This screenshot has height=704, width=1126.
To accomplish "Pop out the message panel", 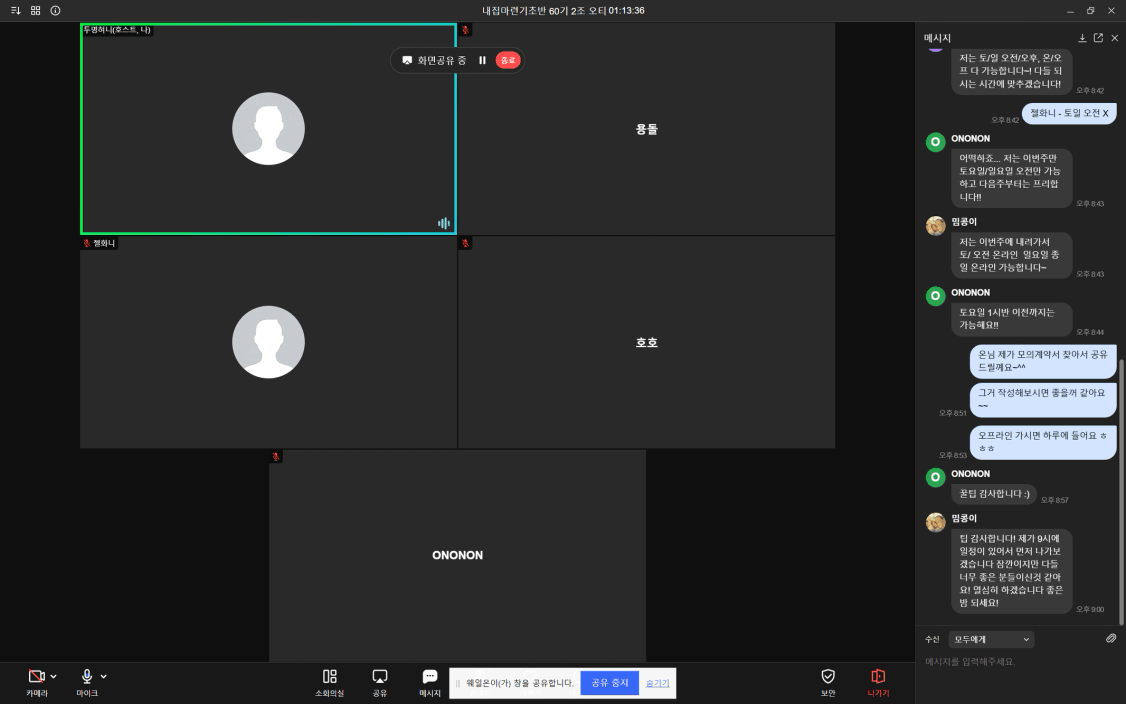I will tap(1098, 38).
